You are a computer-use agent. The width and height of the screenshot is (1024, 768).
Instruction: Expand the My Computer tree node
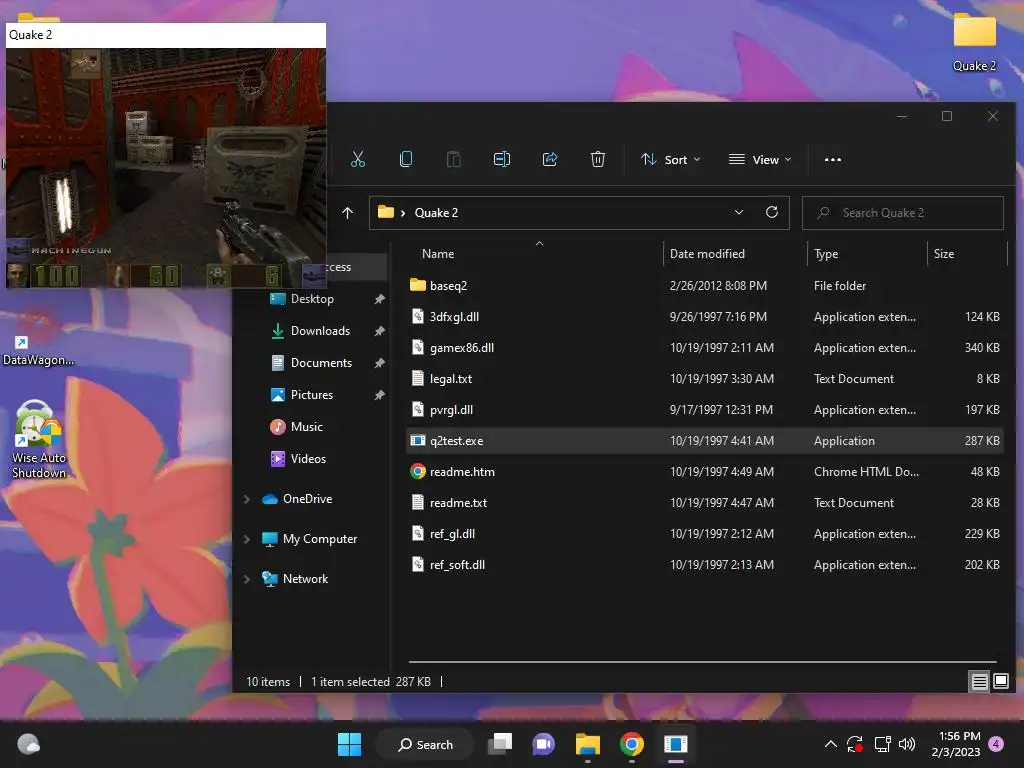(x=247, y=539)
